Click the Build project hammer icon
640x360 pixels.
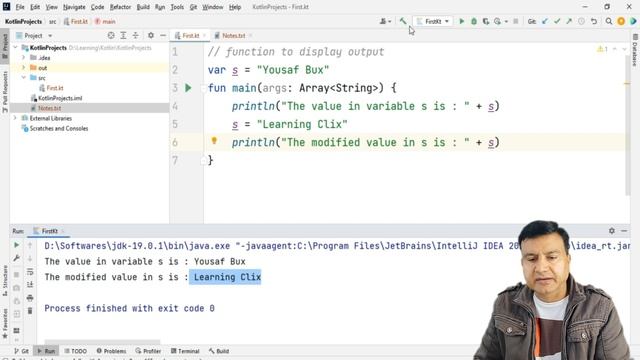point(403,21)
